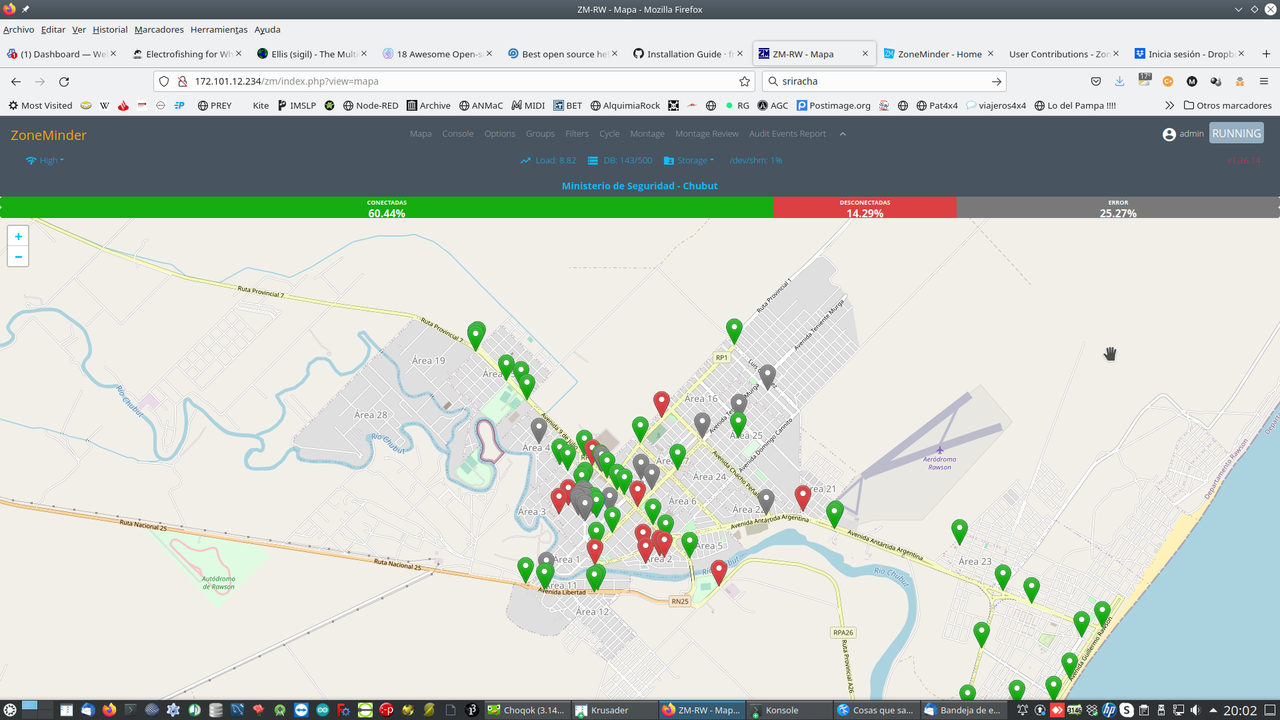This screenshot has height=720, width=1280.
Task: Click the gray ERROR bar segment
Action: (1118, 207)
